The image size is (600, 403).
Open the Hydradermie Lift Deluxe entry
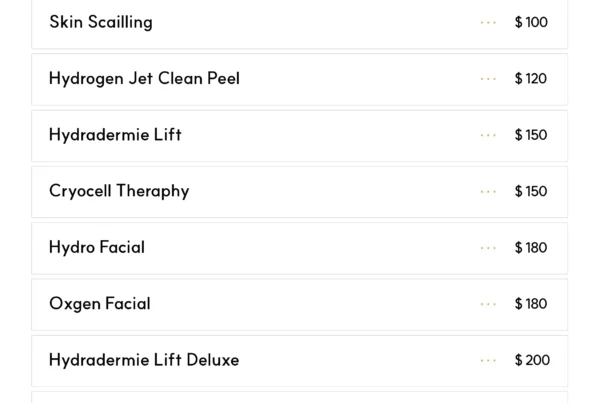click(x=144, y=360)
